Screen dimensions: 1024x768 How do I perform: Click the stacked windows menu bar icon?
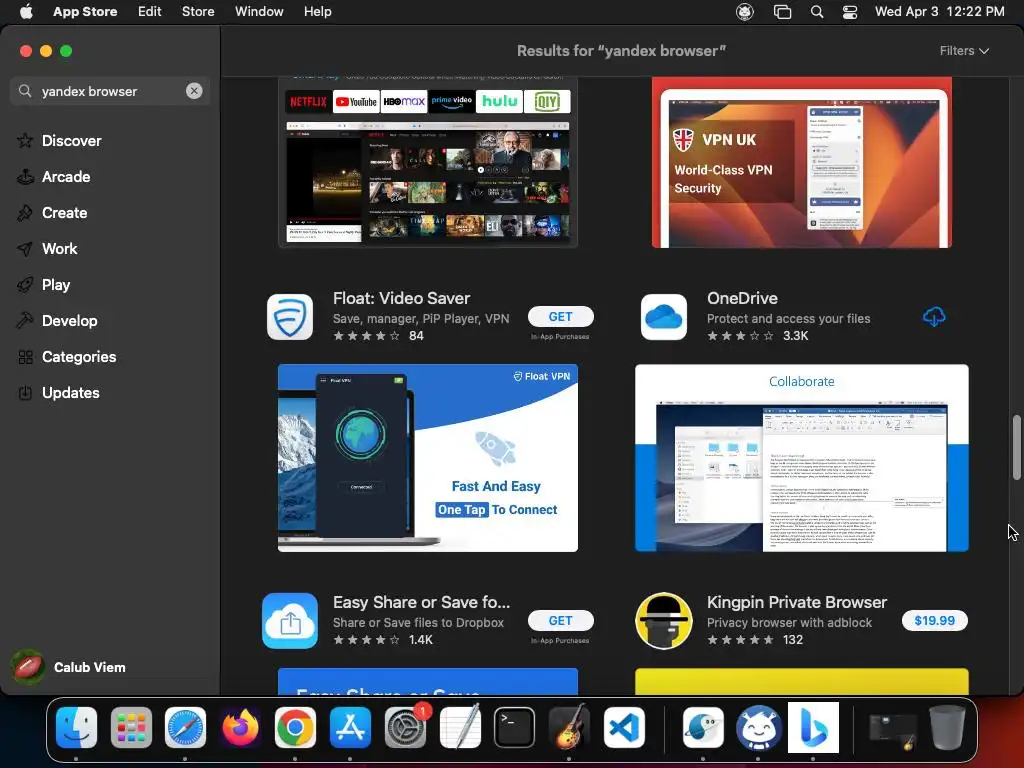(782, 12)
